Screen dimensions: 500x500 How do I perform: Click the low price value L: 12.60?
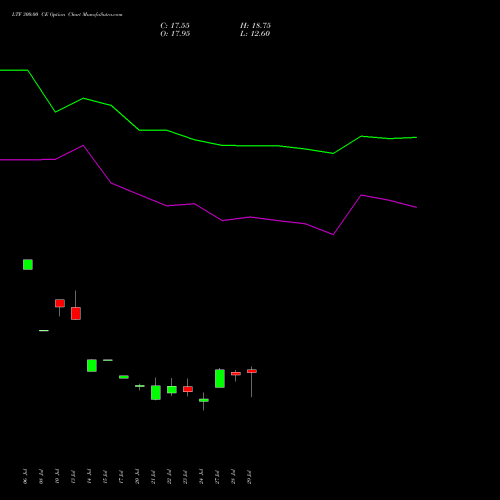click(x=255, y=34)
